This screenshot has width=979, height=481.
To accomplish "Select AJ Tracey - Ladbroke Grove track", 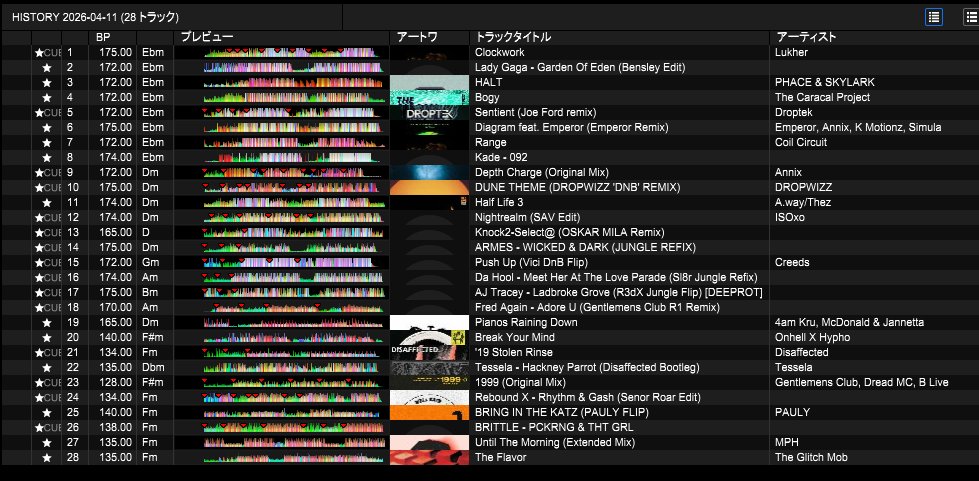I will (x=619, y=292).
